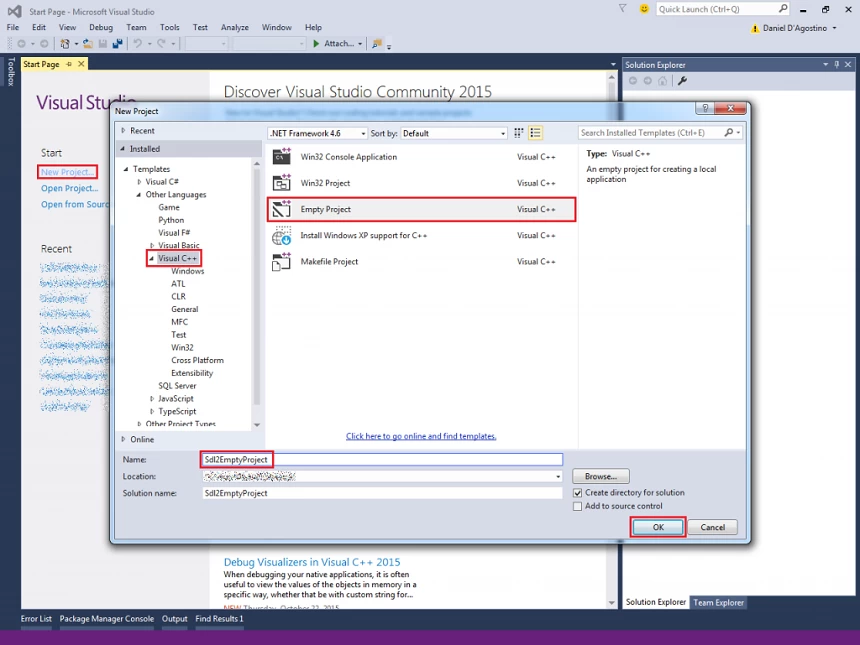The image size is (860, 645).
Task: Click the feedback smiley icon
Action: pos(644,9)
